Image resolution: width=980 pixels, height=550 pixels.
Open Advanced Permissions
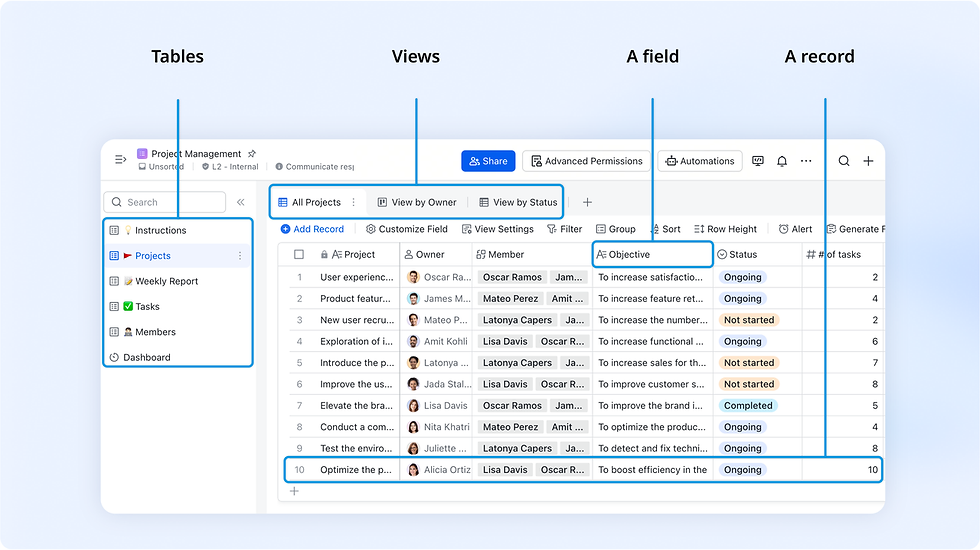(x=586, y=161)
